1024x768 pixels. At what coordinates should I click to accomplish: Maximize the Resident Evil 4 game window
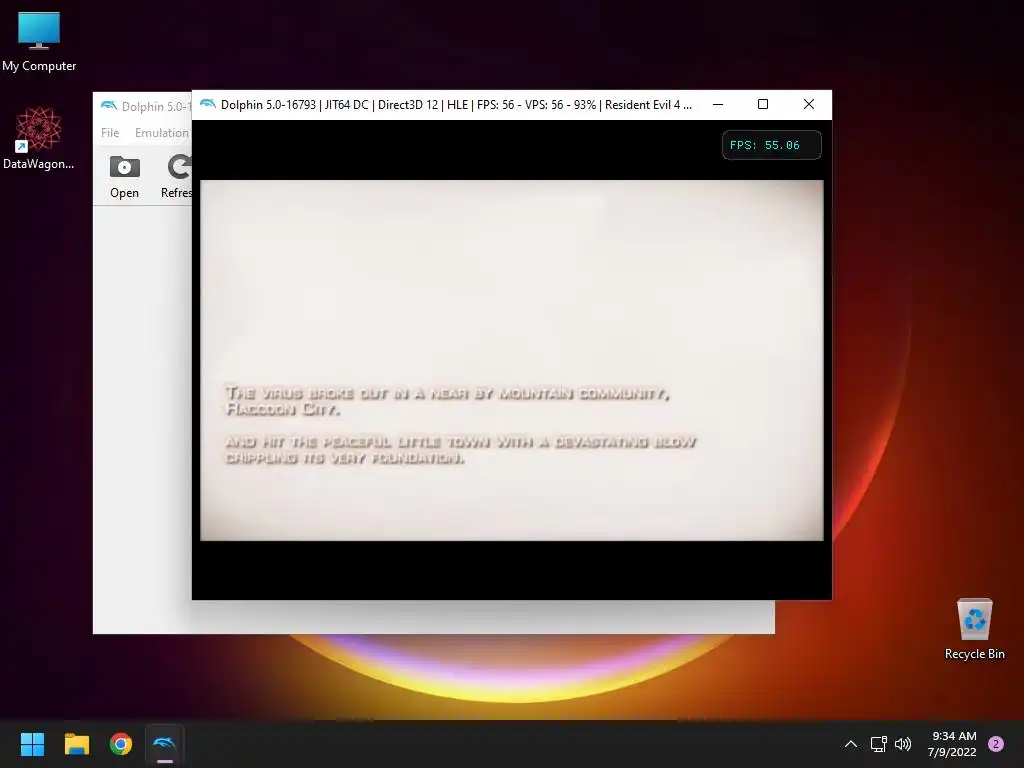tap(763, 104)
